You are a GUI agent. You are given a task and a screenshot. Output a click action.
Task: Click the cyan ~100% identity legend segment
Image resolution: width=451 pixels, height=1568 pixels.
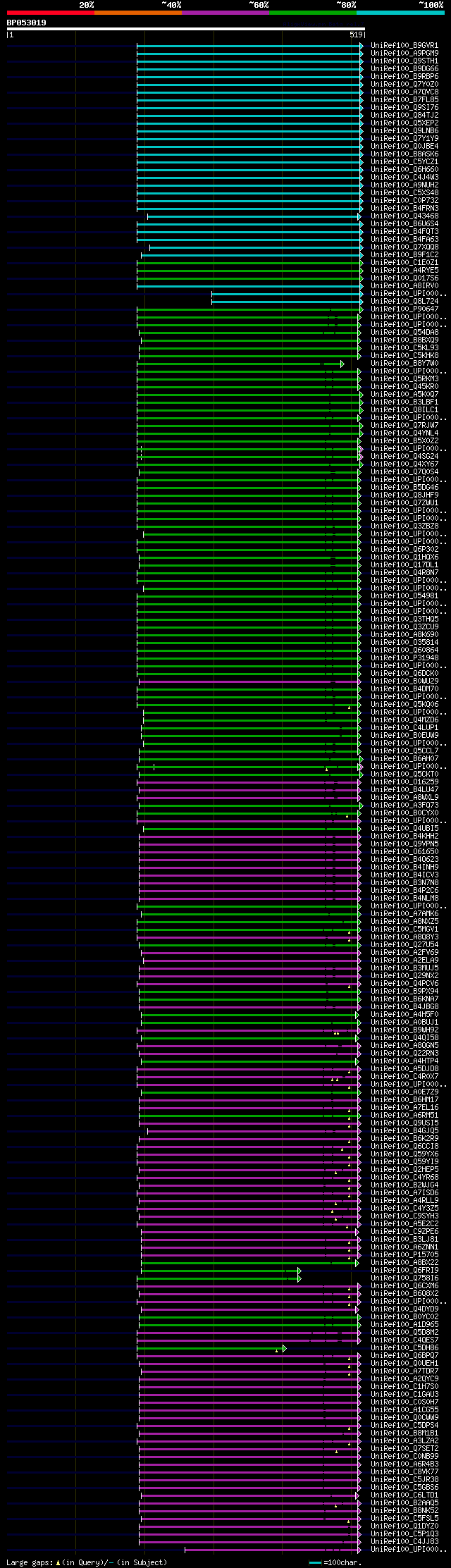click(400, 13)
